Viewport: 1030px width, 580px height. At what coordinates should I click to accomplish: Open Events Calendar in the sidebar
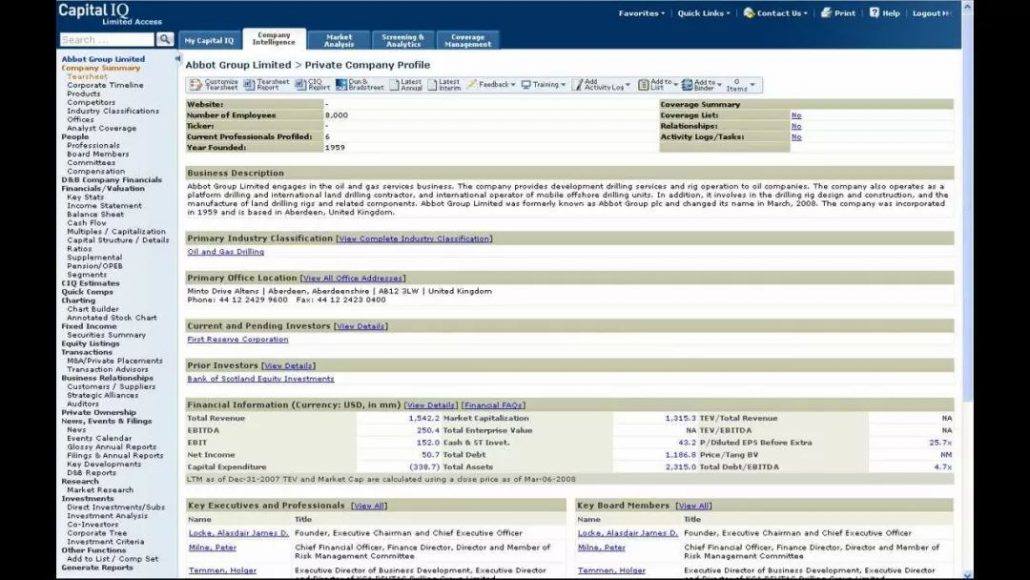[x=99, y=438]
